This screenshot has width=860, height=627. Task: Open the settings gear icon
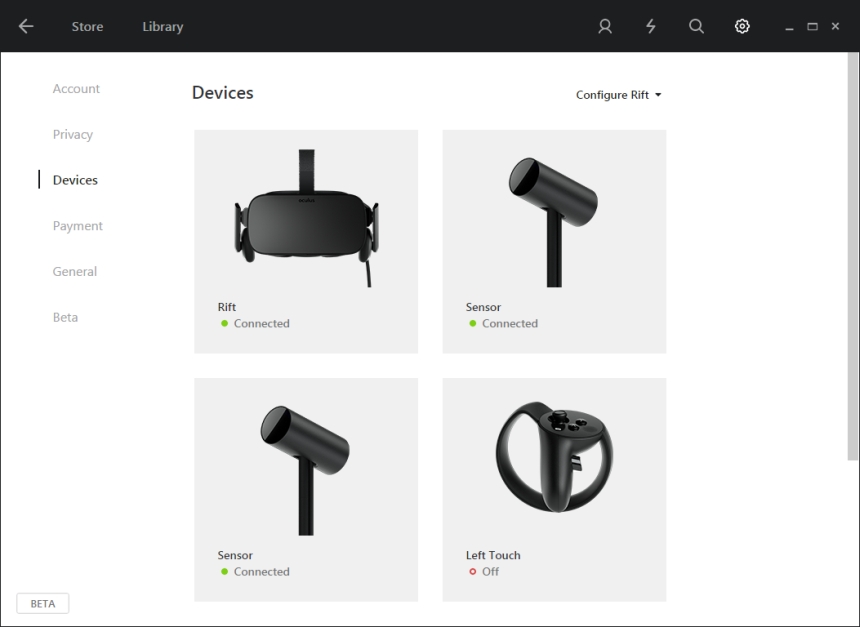(x=742, y=26)
